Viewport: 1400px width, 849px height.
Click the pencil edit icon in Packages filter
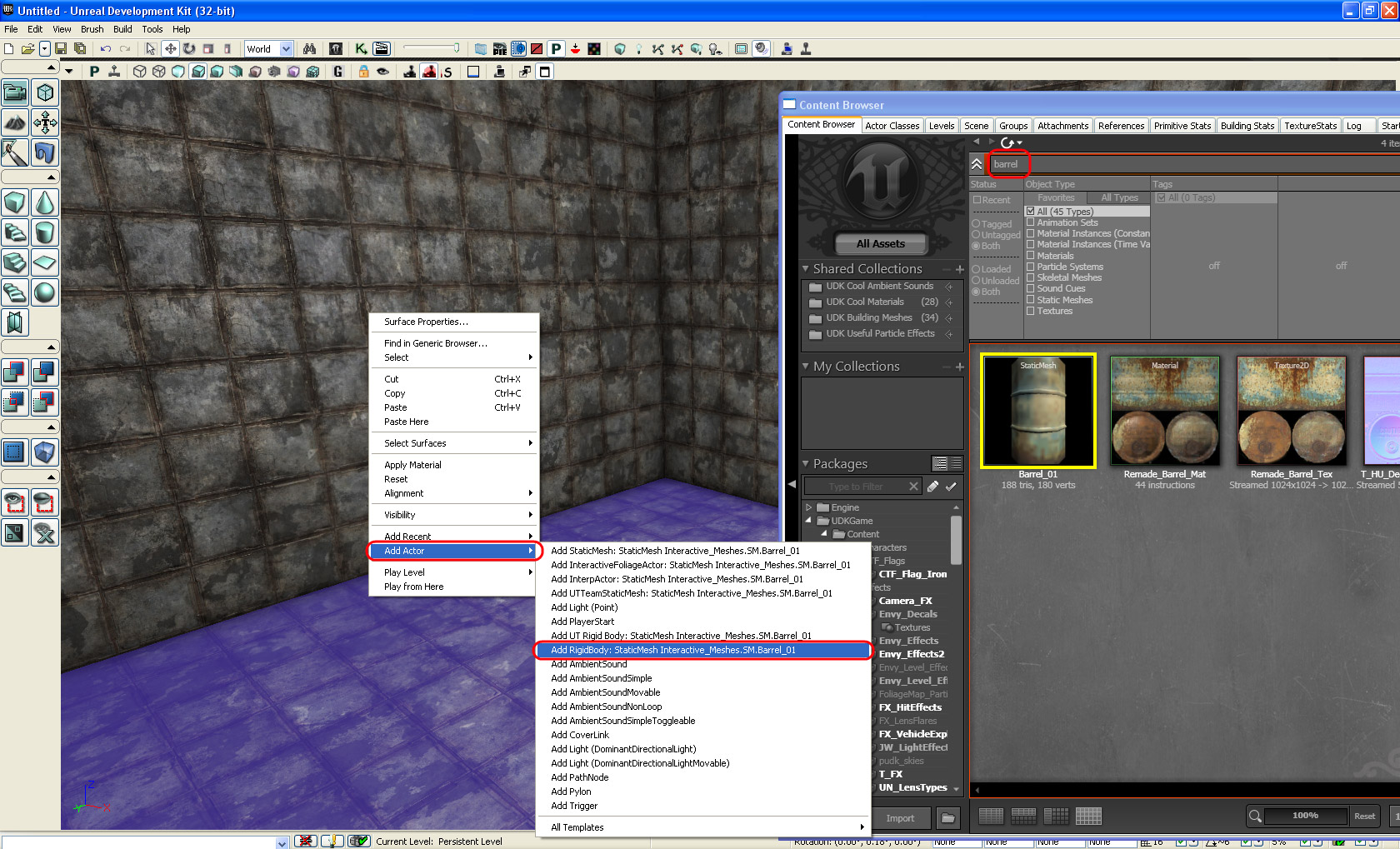pos(932,487)
